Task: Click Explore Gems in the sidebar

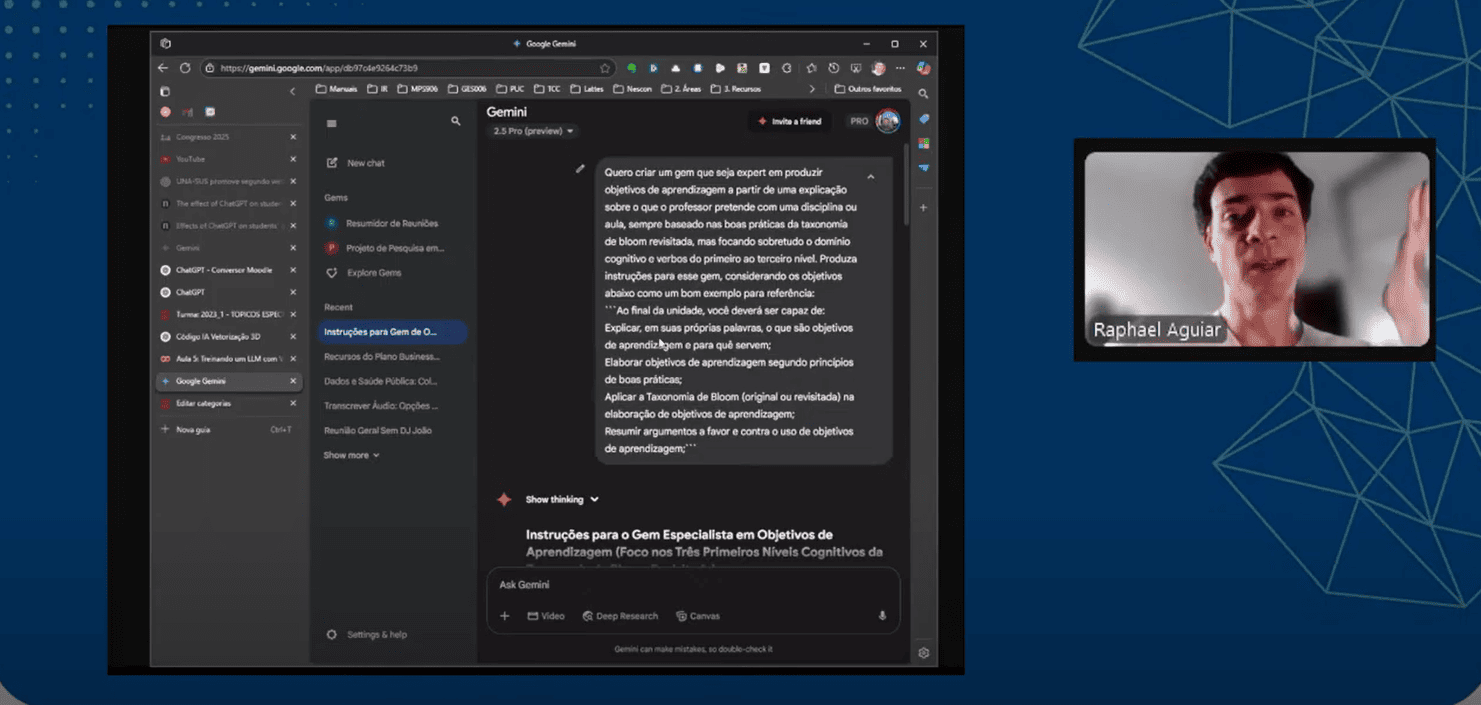Action: (x=364, y=273)
